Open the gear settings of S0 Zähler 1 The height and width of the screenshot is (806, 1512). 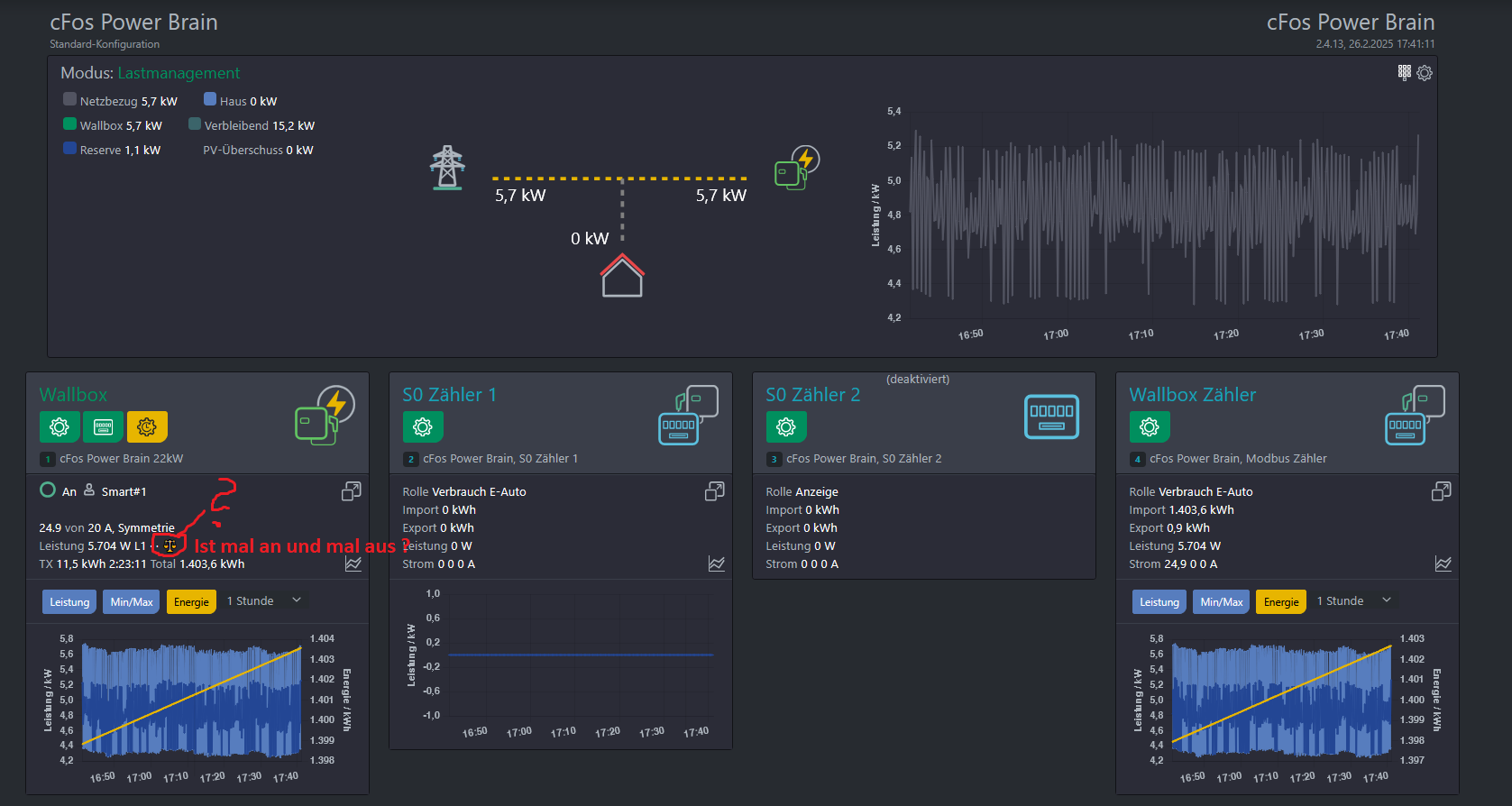(x=423, y=426)
